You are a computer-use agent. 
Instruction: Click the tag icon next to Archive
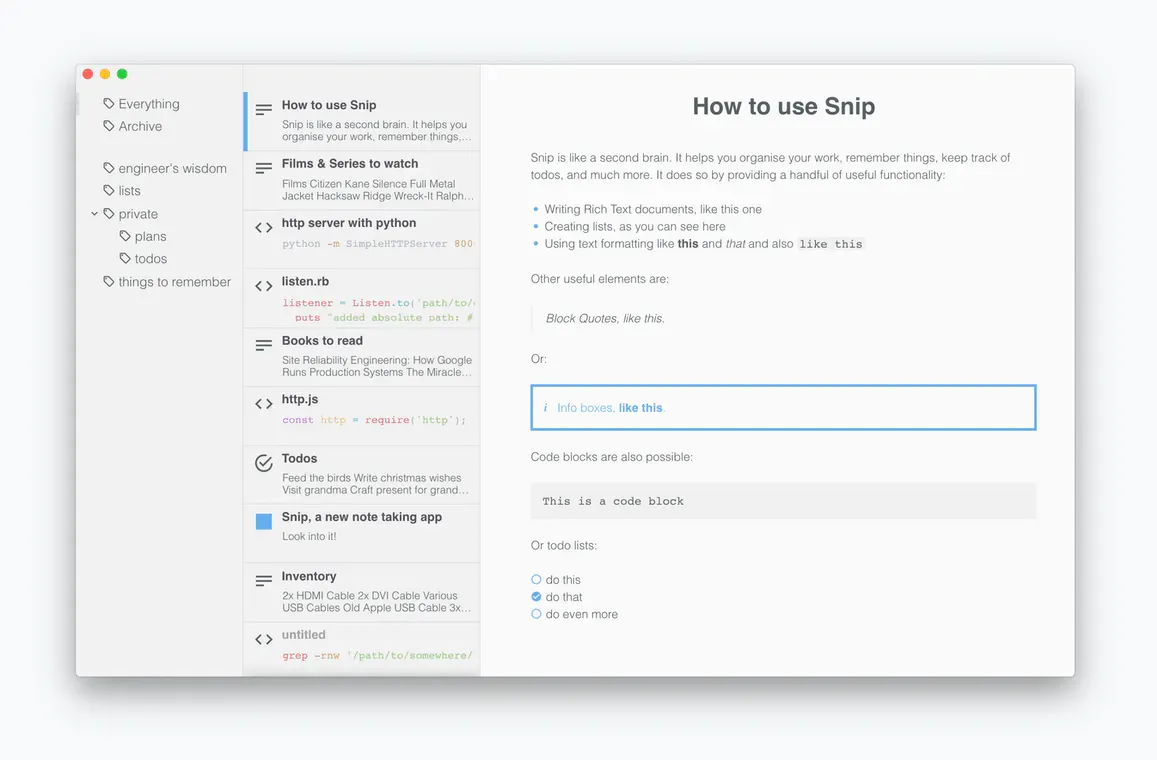pos(109,126)
